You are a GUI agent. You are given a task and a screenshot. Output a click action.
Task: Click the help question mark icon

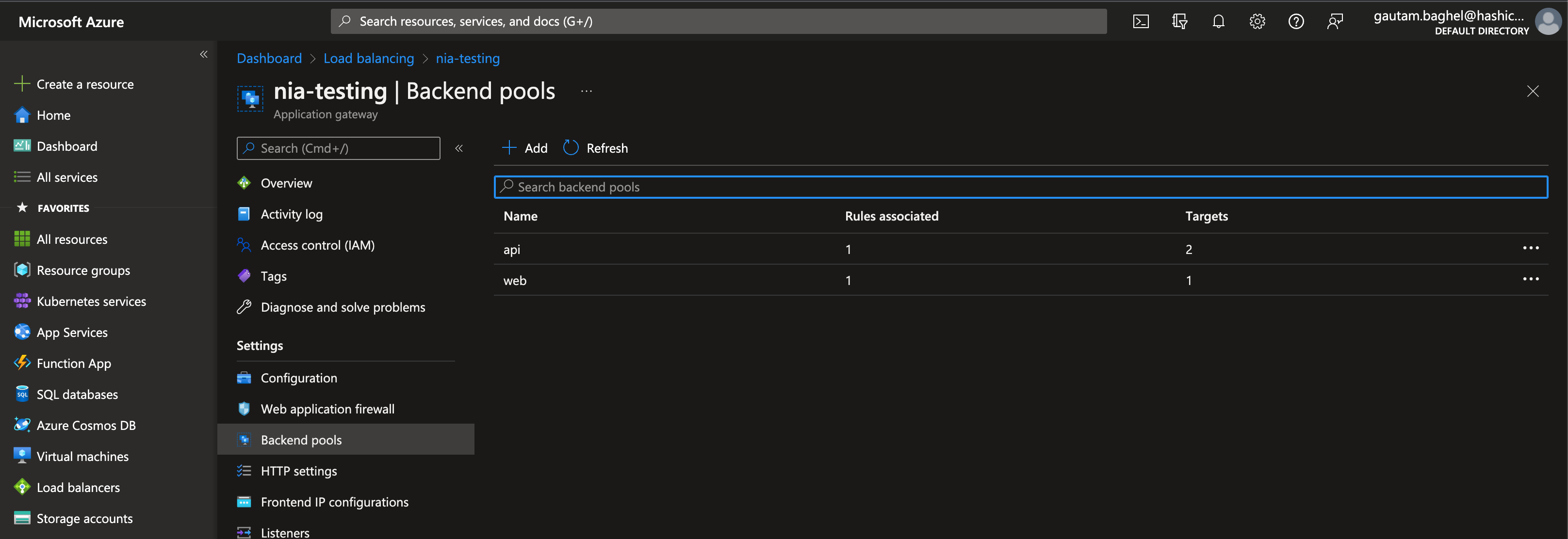click(1296, 21)
